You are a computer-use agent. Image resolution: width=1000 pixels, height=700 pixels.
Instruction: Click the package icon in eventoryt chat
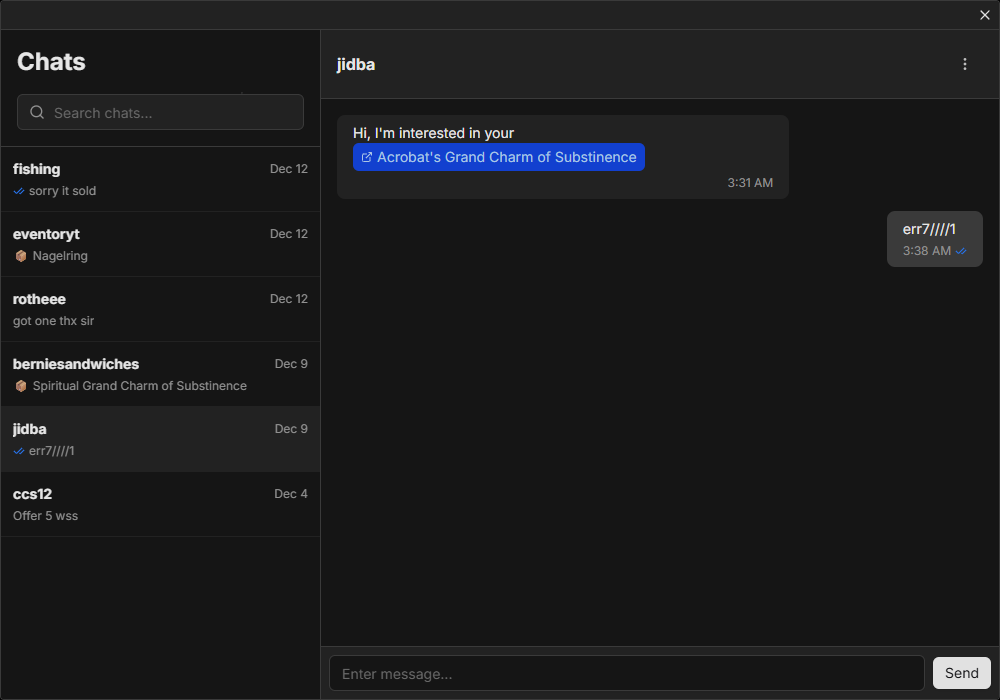click(21, 256)
